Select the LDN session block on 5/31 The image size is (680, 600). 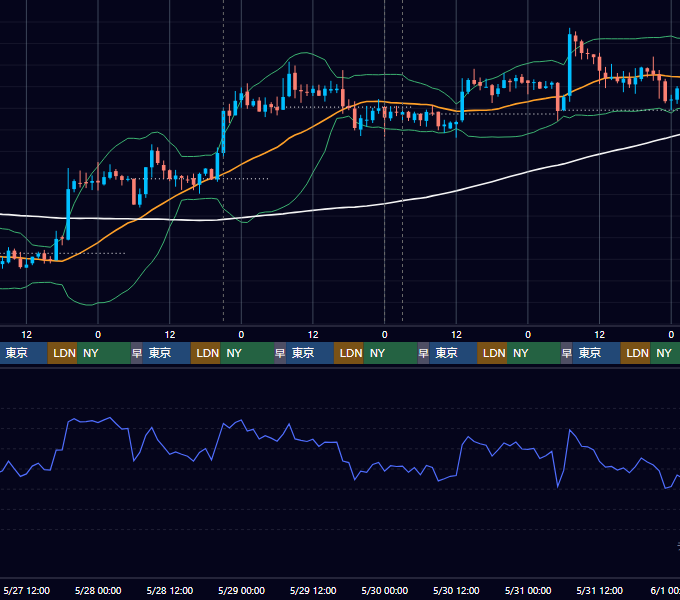click(635, 353)
